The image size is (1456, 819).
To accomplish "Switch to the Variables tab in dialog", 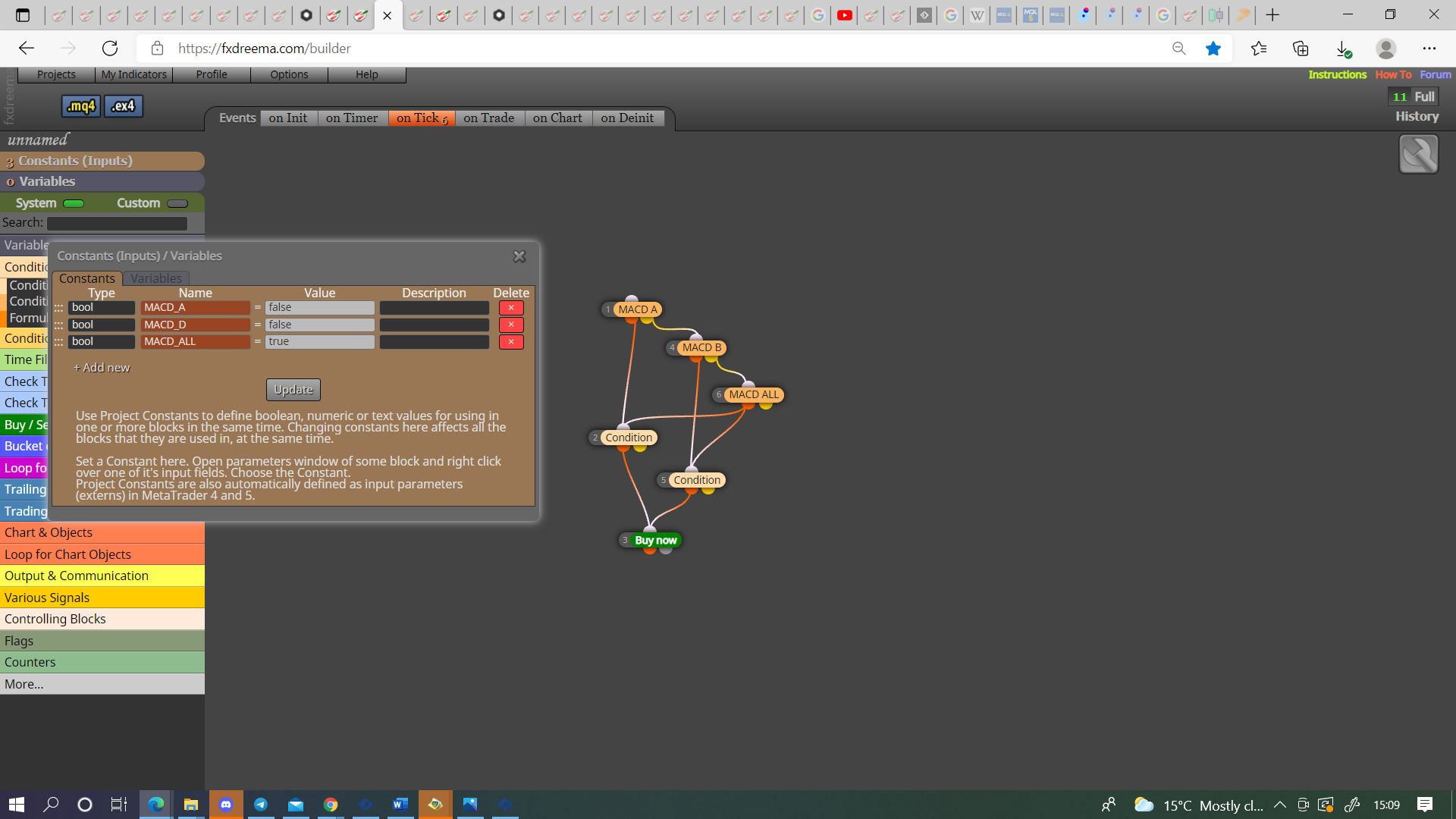I will (156, 278).
